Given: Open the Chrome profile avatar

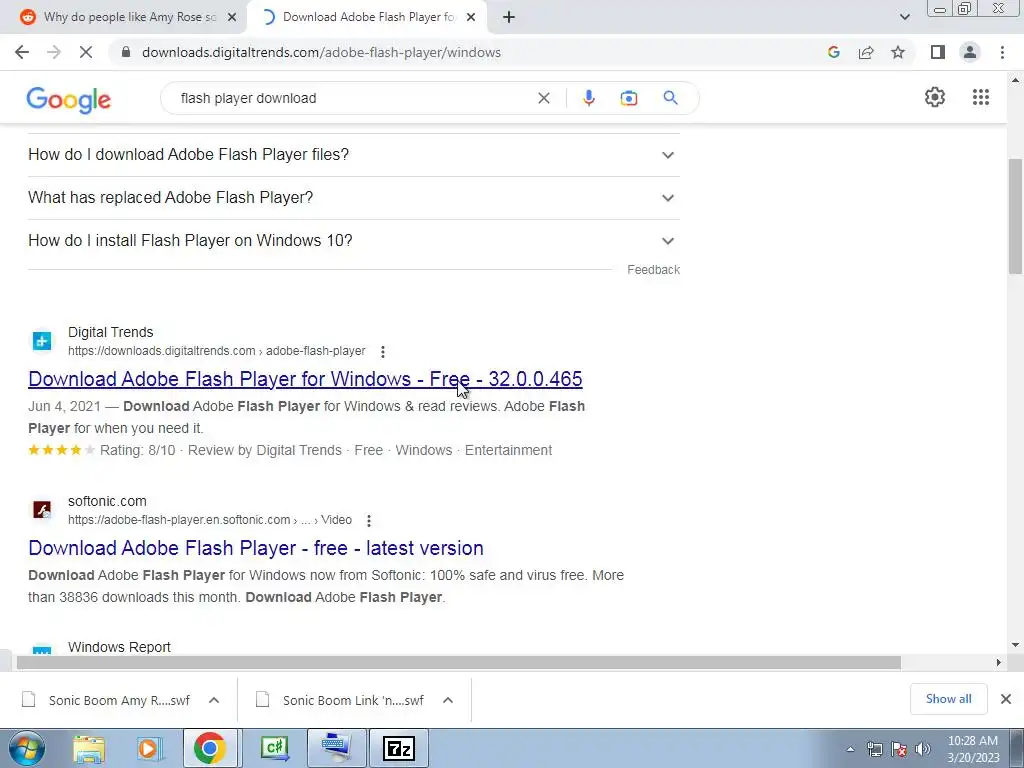Looking at the screenshot, I should (970, 52).
